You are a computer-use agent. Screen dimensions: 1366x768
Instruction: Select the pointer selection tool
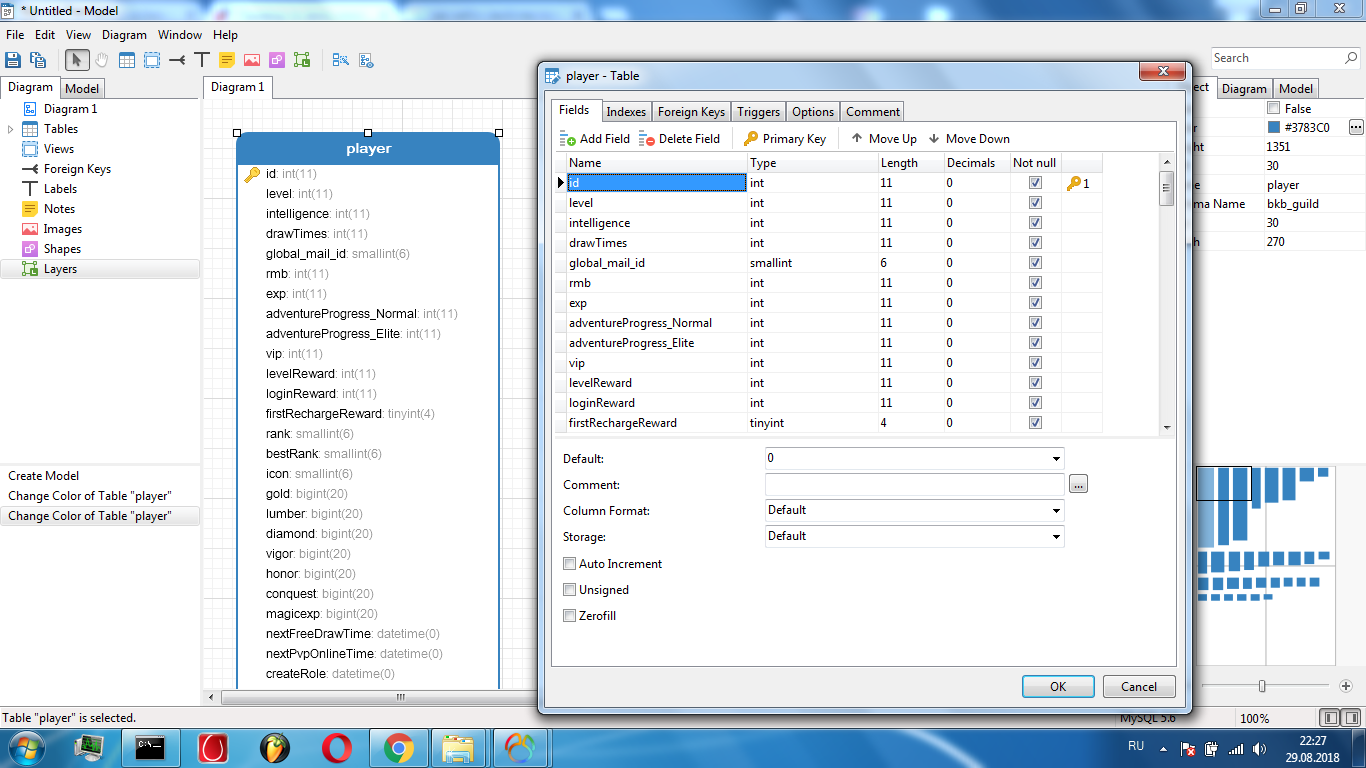[x=77, y=60]
